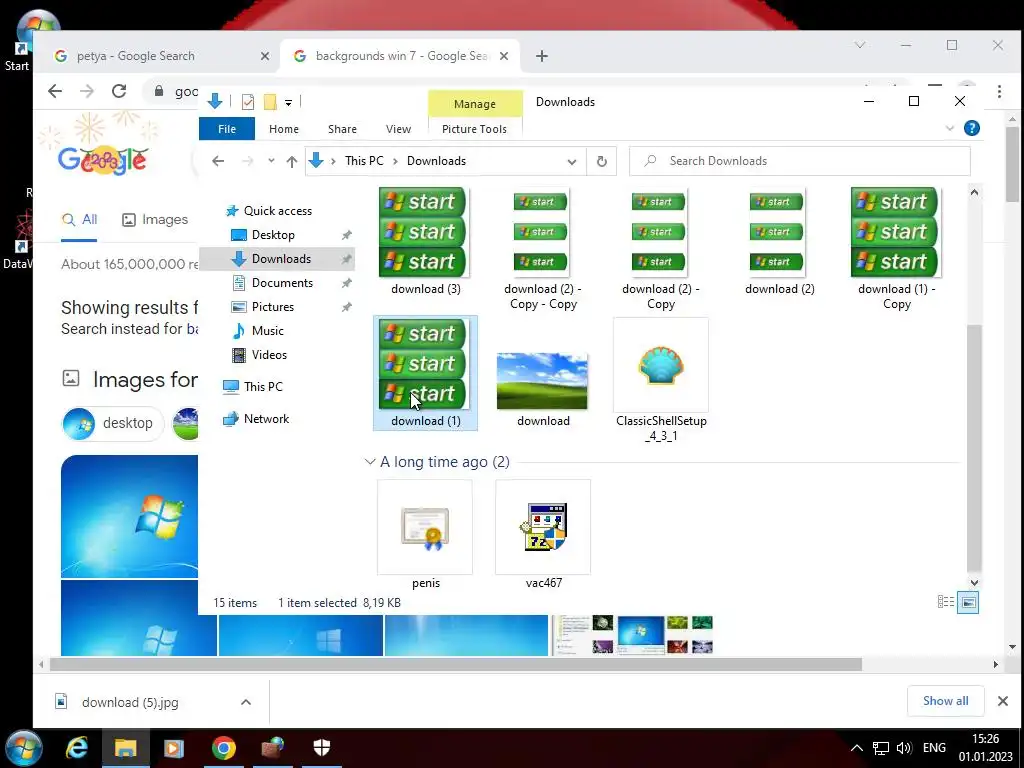Open the download (3) image file
Screen dimensions: 1024x768
coord(425,241)
